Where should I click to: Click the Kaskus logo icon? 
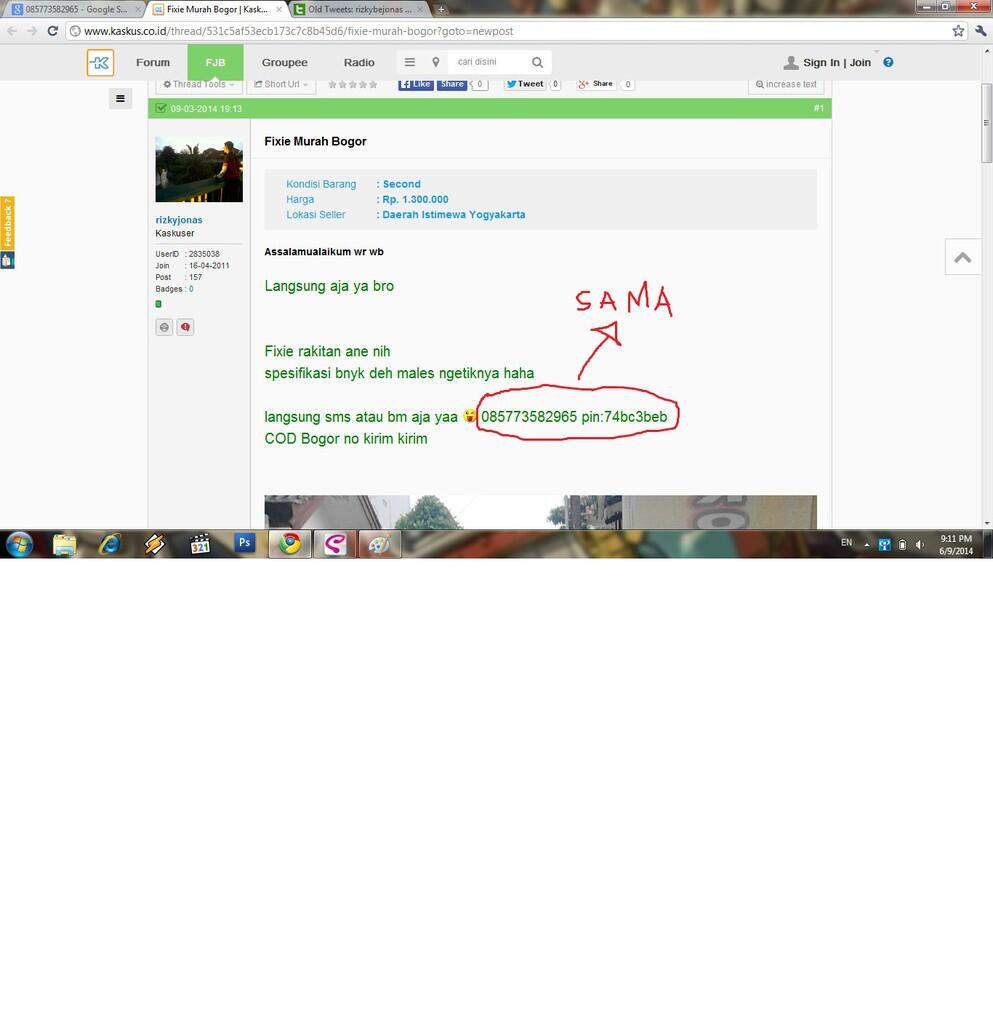[x=101, y=63]
